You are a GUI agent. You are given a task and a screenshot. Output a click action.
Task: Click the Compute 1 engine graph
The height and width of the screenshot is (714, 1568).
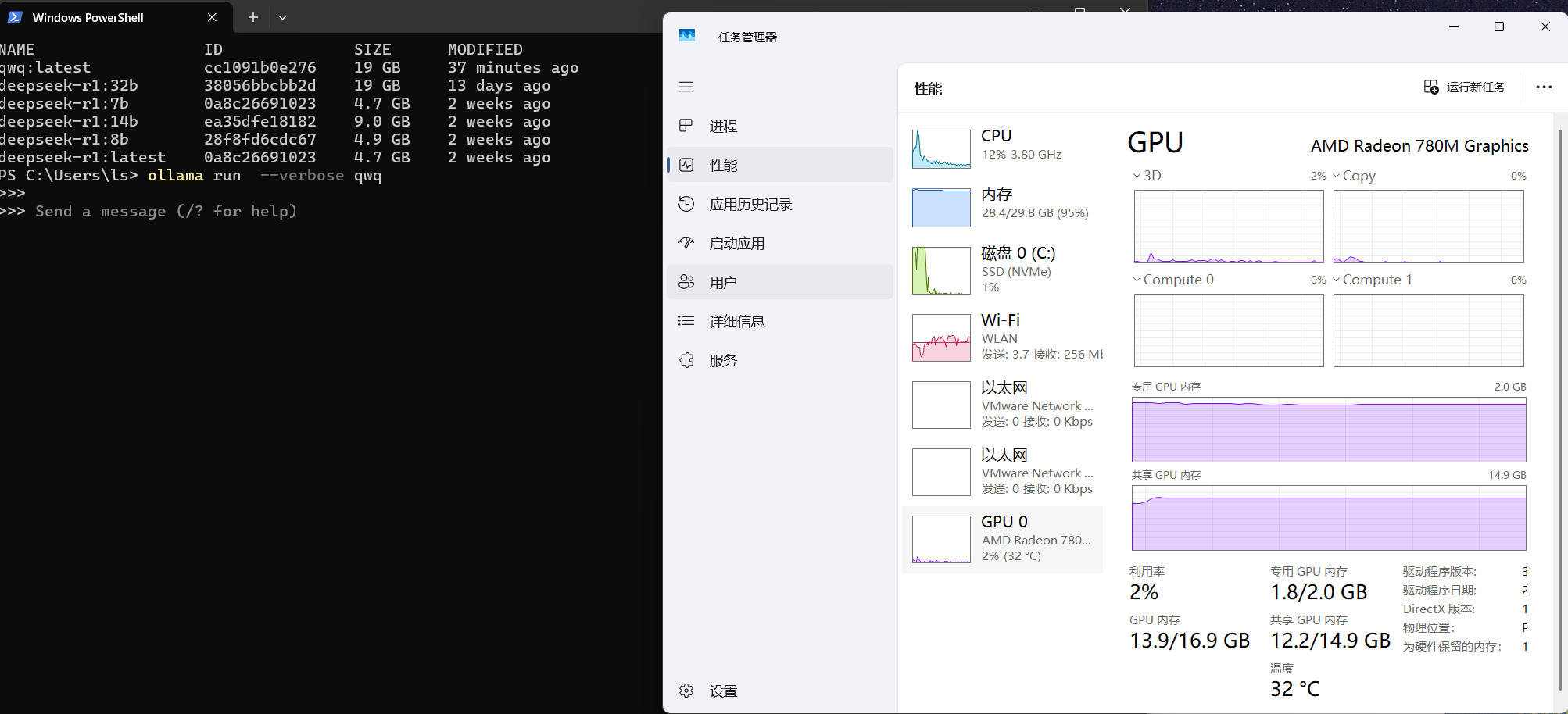click(x=1429, y=330)
